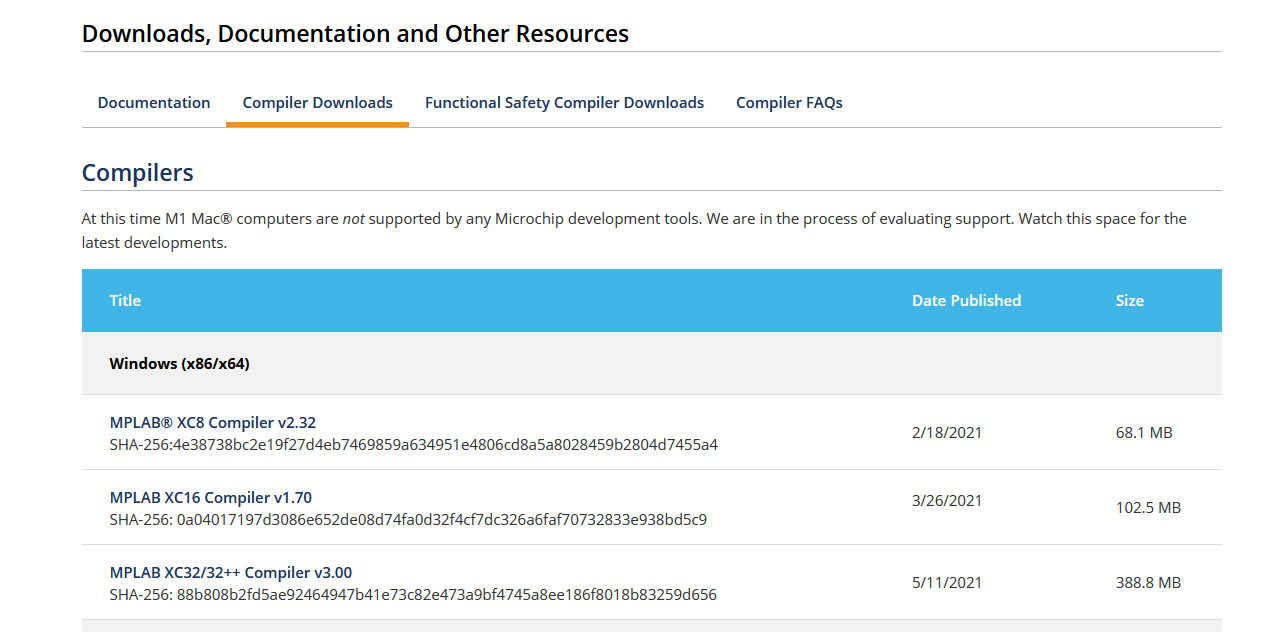
Task: Click the M1 Mac support notice paragraph
Action: point(634,230)
